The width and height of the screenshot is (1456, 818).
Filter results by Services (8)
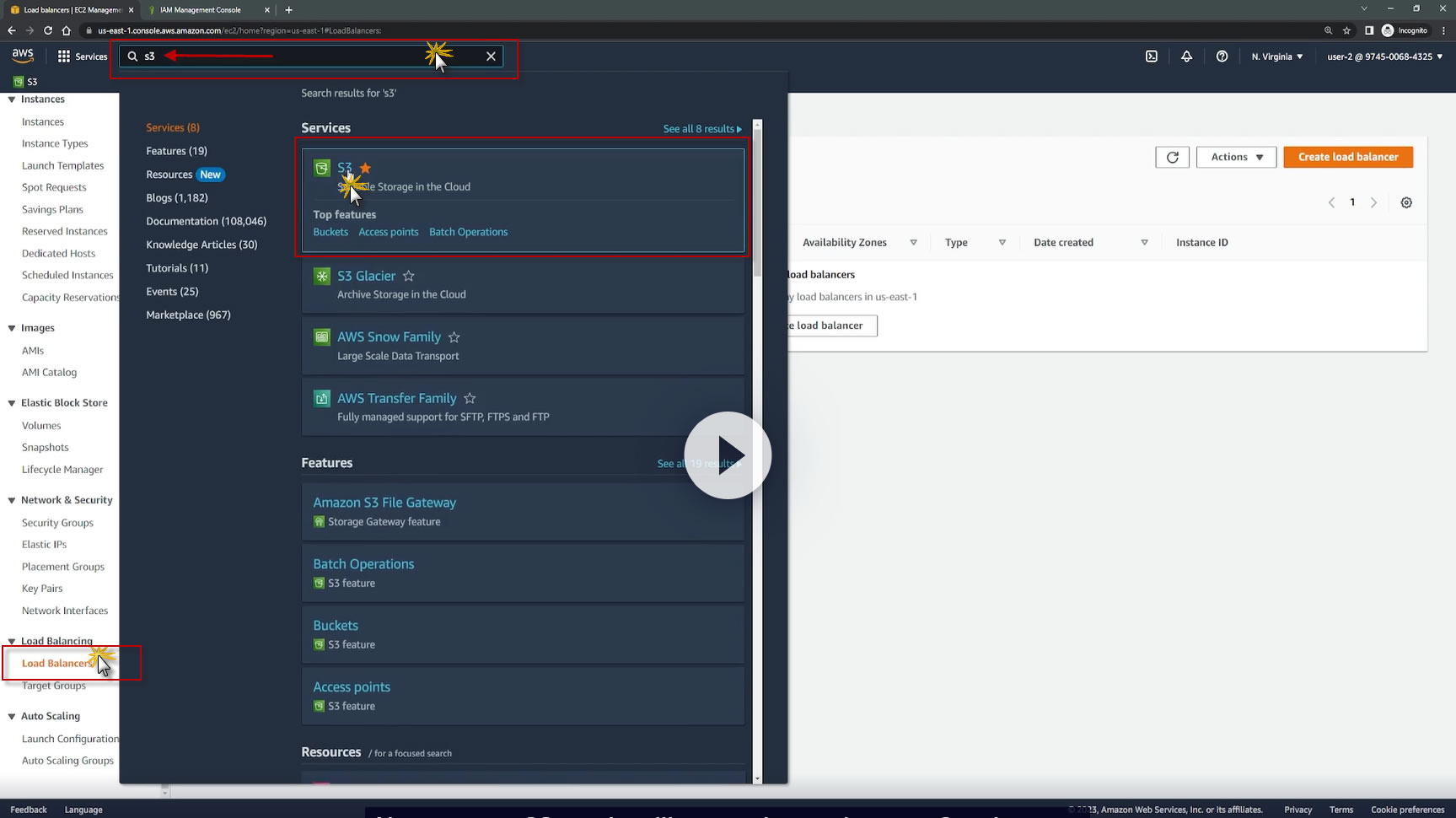coord(173,127)
